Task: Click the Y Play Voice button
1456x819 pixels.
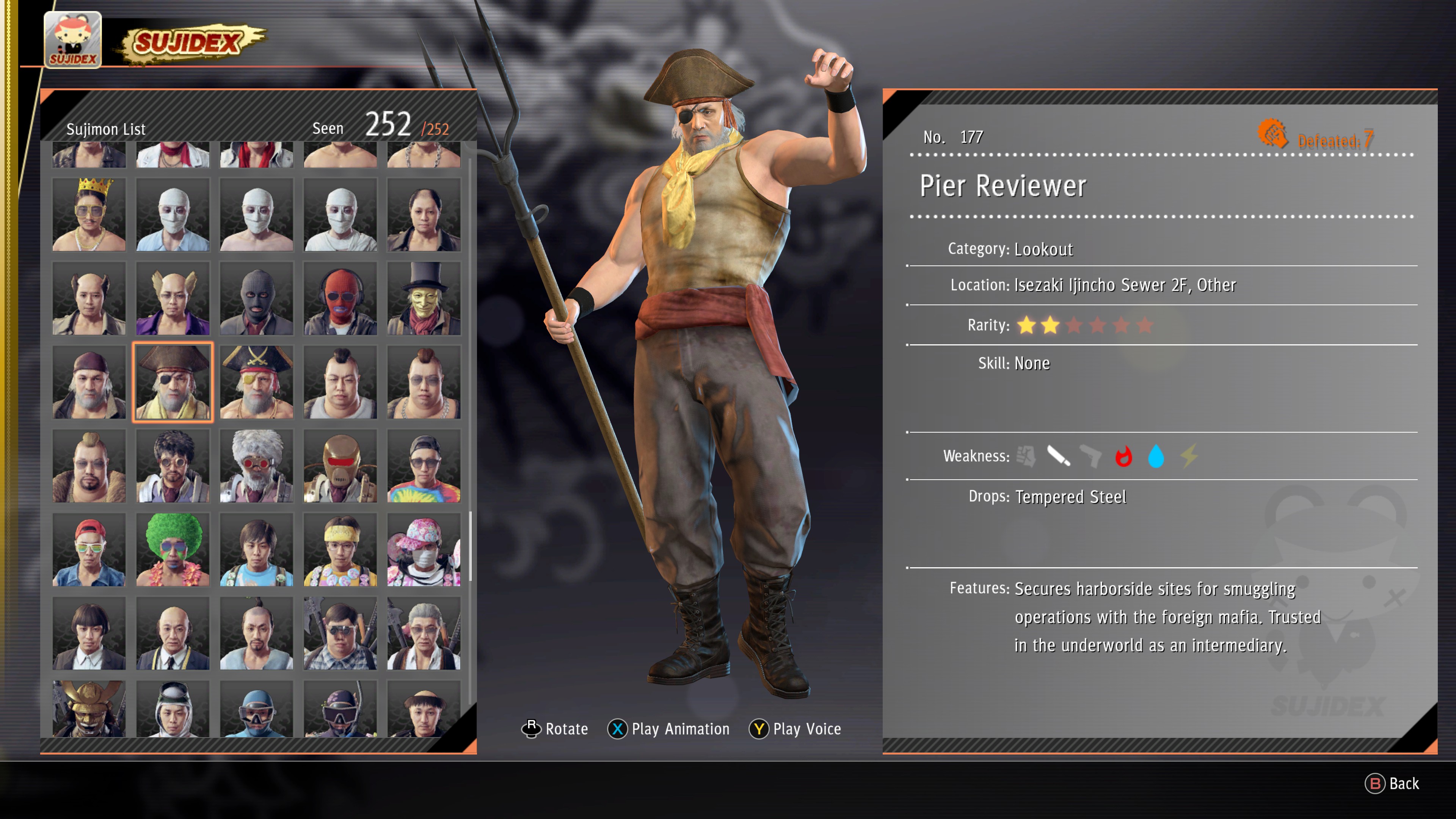Action: 795,728
